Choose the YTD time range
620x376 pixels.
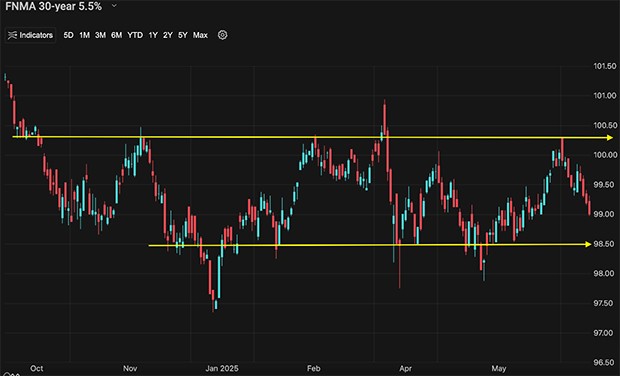click(x=135, y=35)
